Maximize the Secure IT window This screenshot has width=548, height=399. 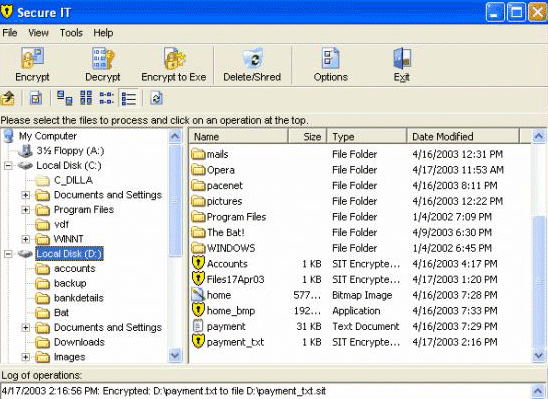tap(516, 13)
